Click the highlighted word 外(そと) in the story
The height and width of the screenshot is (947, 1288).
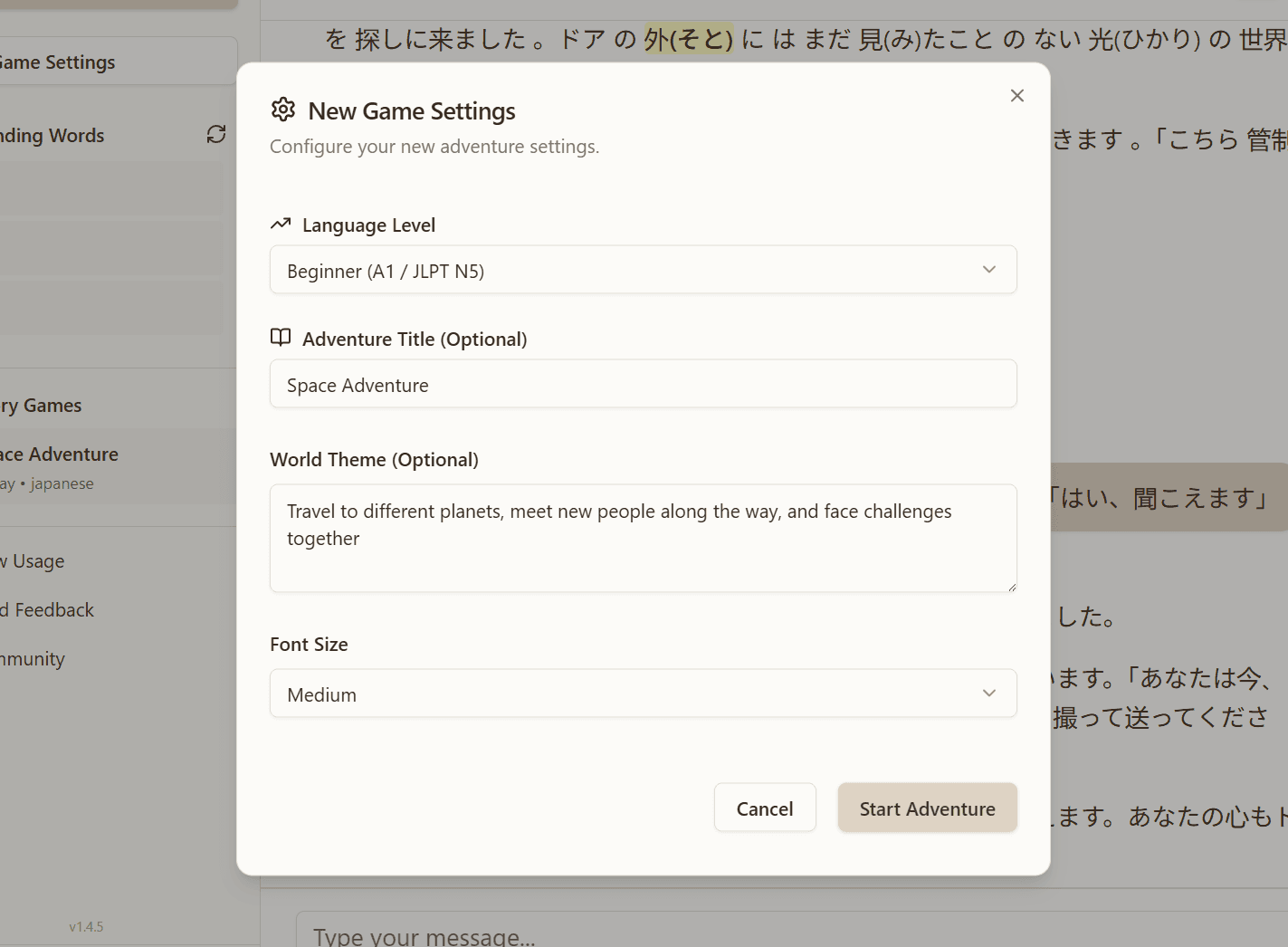688,39
